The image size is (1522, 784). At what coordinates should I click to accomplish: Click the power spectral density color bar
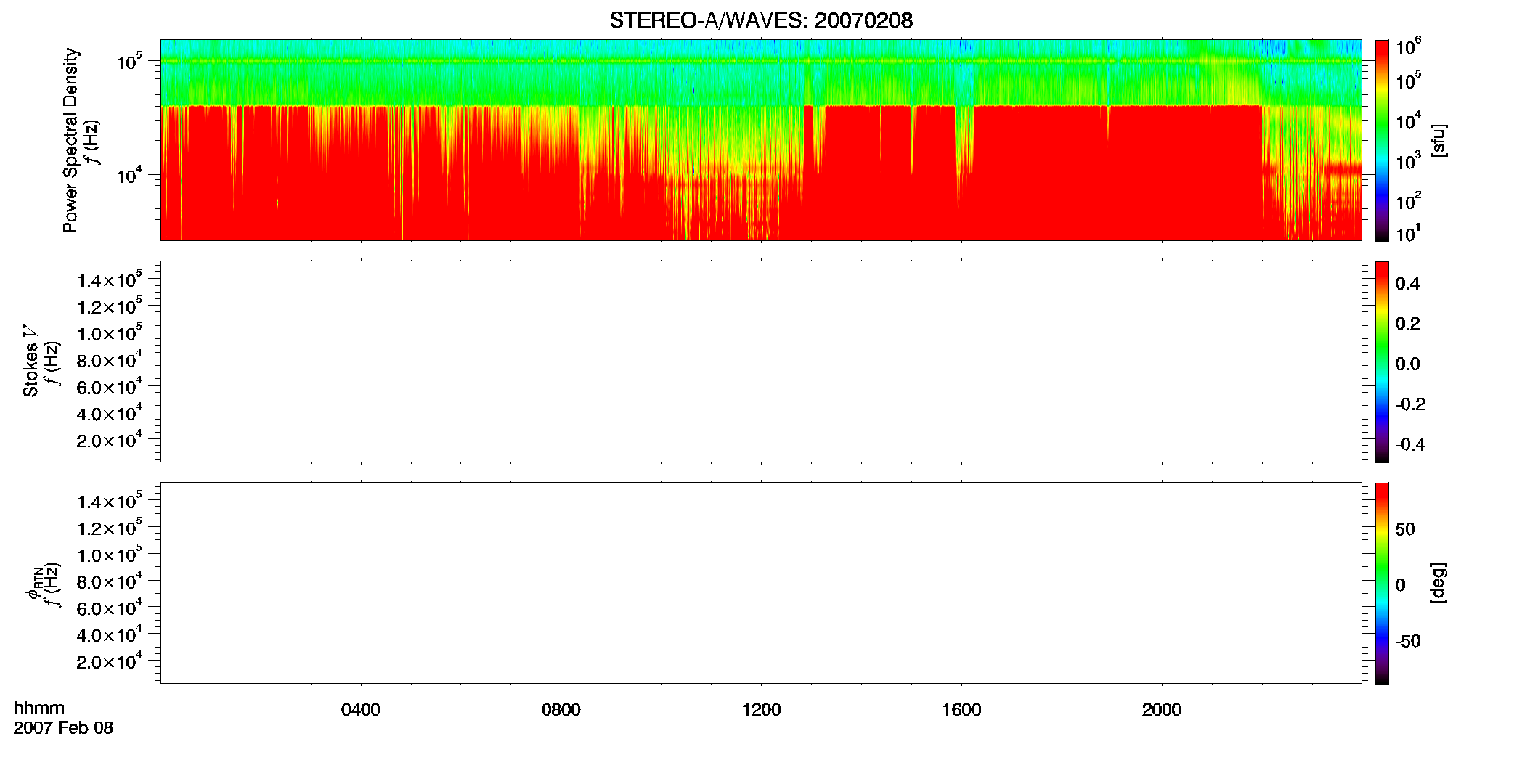click(1382, 140)
